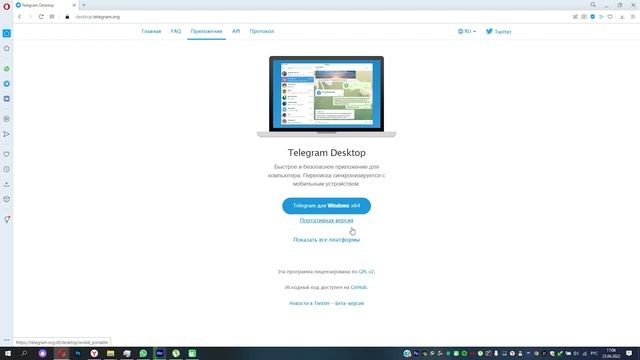Open the three-dot sidebar setup menu
Screen dimensions: 640x360
(x=7, y=340)
